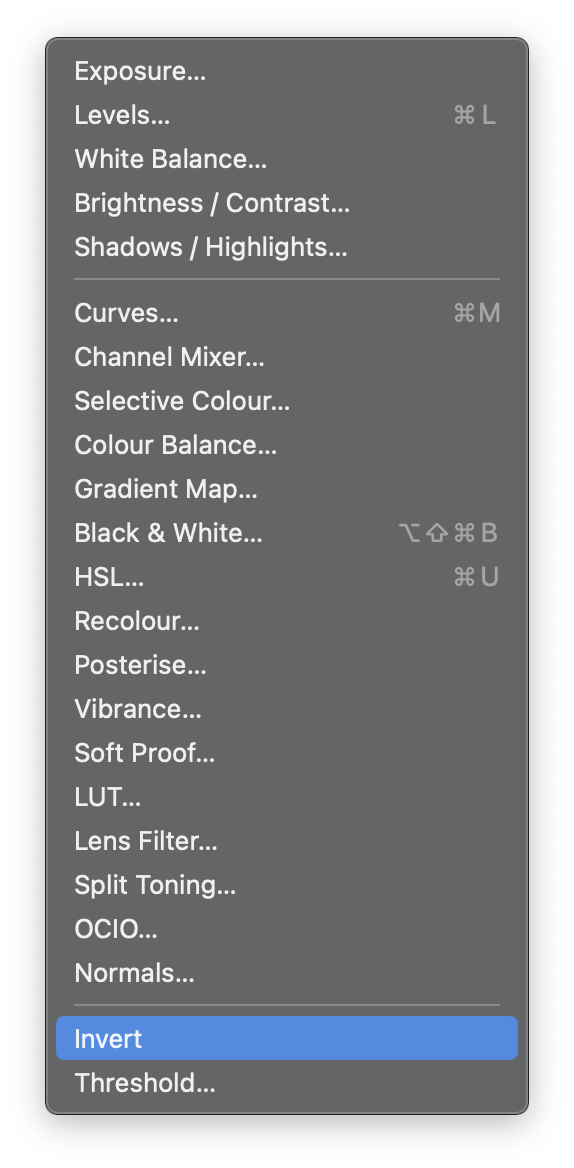The image size is (574, 1168).
Task: Choose the Exposure adjustment
Action: [x=287, y=72]
